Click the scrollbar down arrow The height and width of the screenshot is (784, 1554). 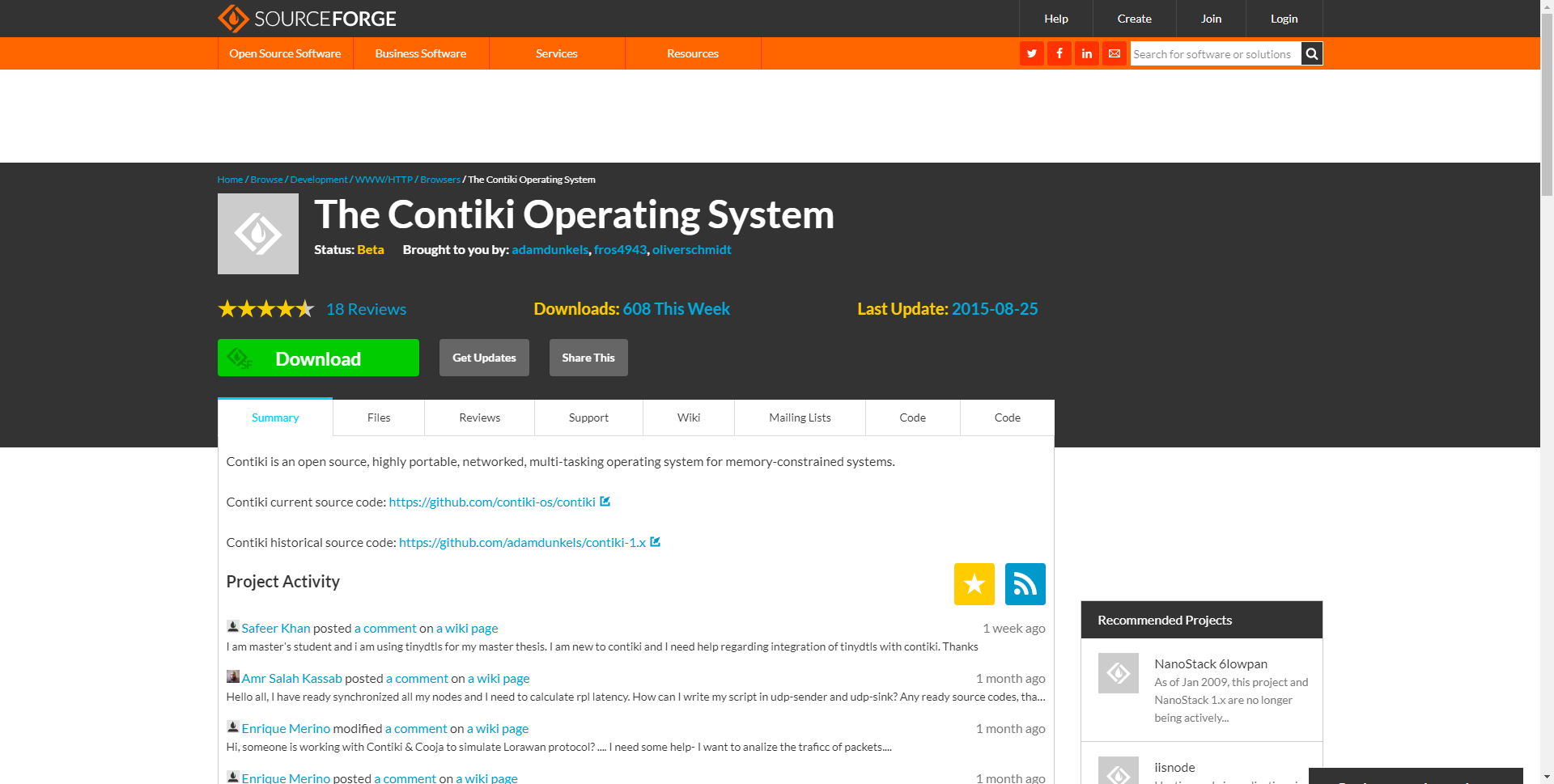(1547, 777)
